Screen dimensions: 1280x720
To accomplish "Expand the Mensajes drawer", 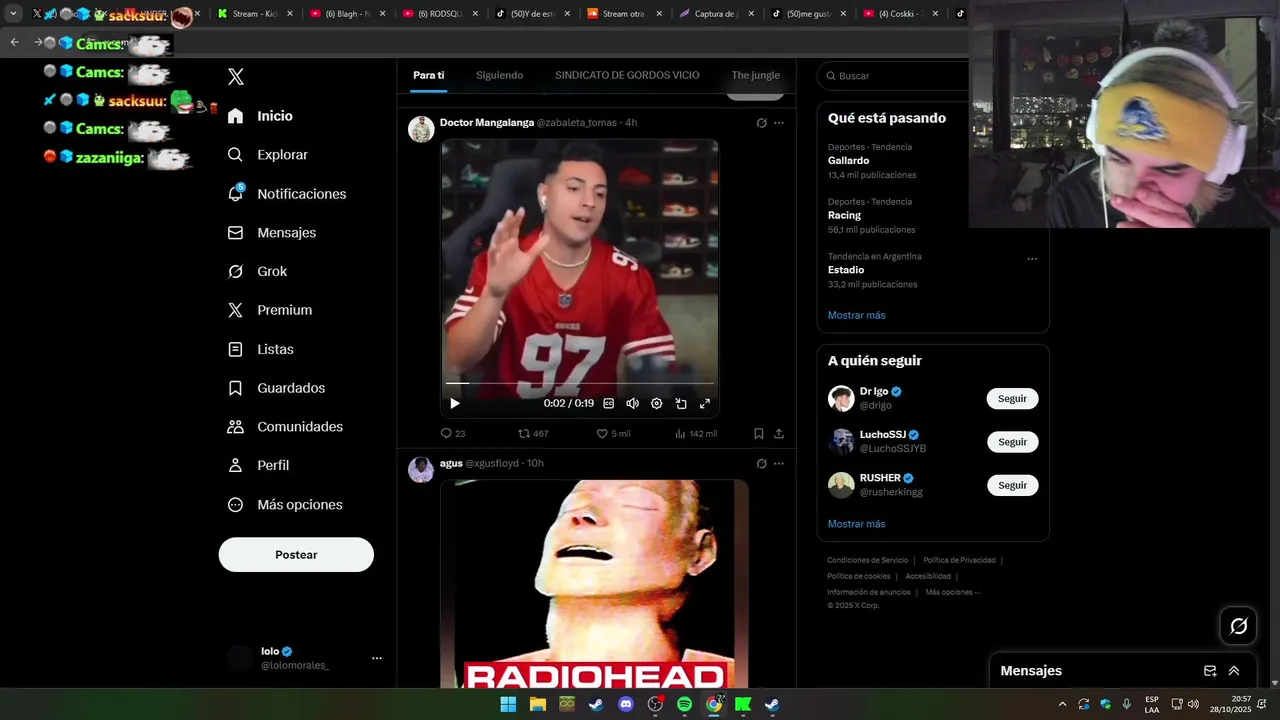I will click(1234, 671).
